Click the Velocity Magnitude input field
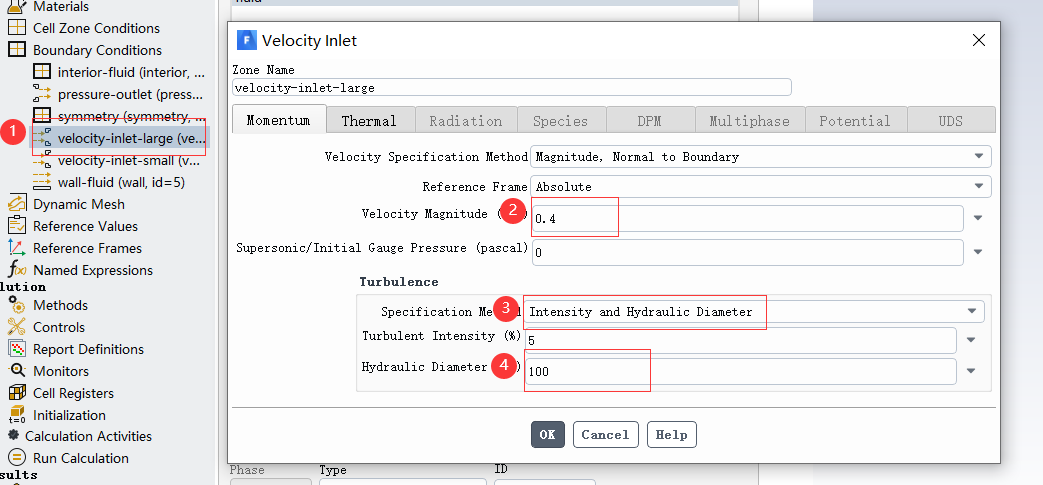Screen dimensions: 1043x485 pyautogui.click(x=745, y=219)
